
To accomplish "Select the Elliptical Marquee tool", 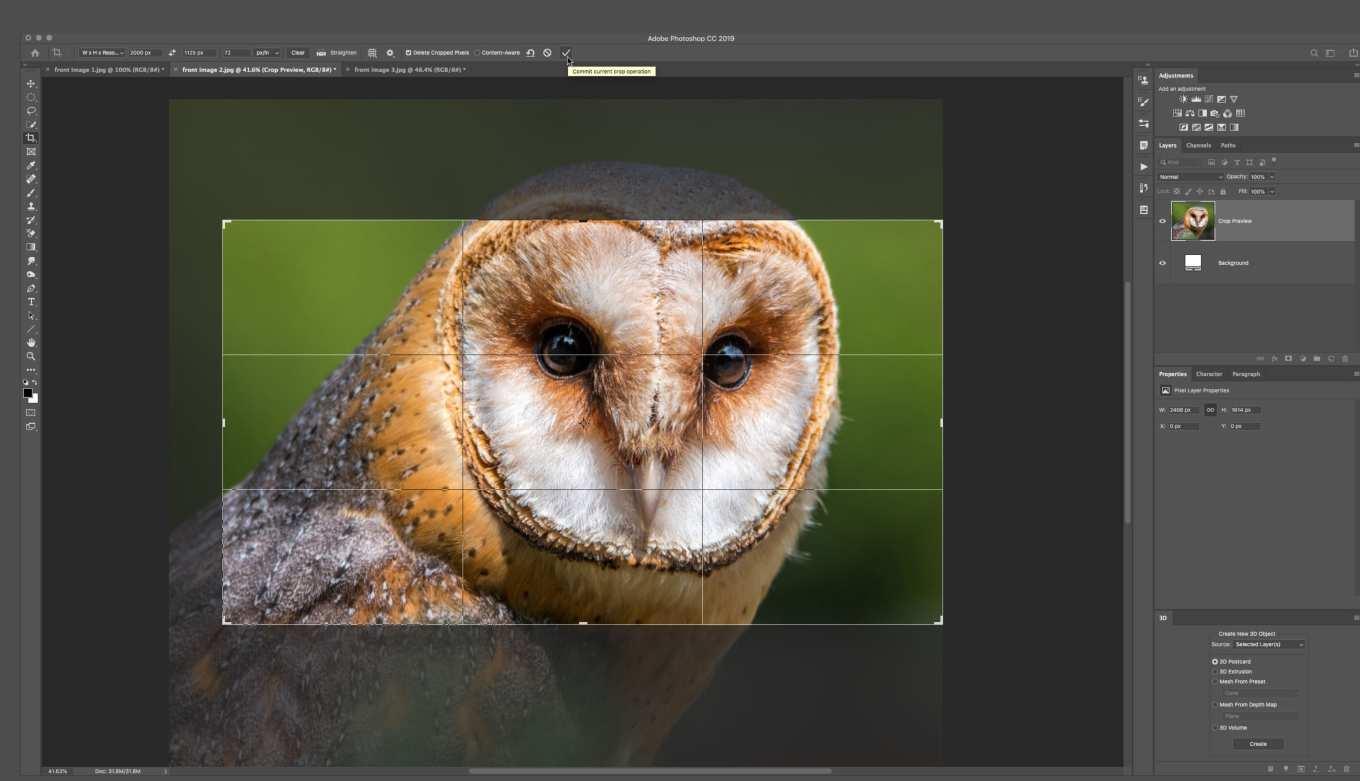I will [31, 97].
